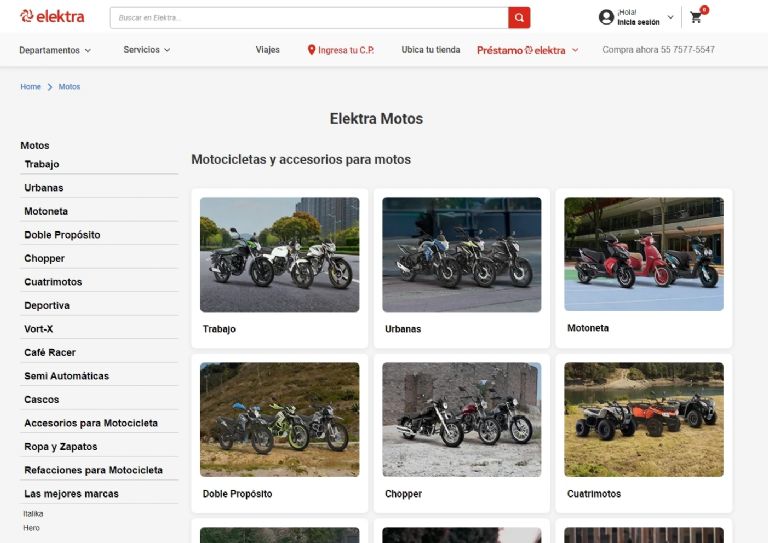Open the shopping cart icon
The image size is (768, 543).
(x=696, y=17)
